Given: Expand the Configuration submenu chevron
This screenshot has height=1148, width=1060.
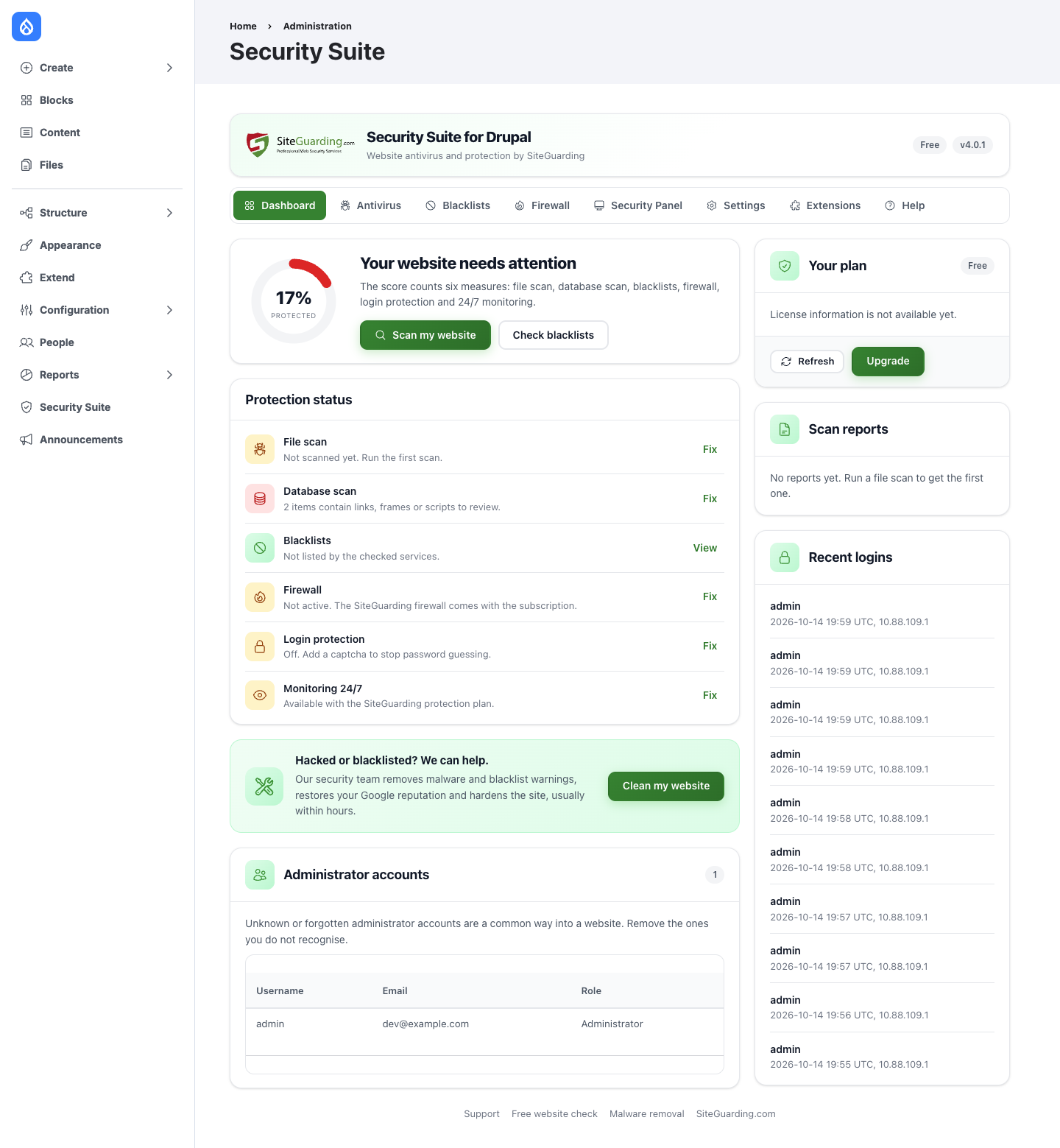Looking at the screenshot, I should 169,310.
